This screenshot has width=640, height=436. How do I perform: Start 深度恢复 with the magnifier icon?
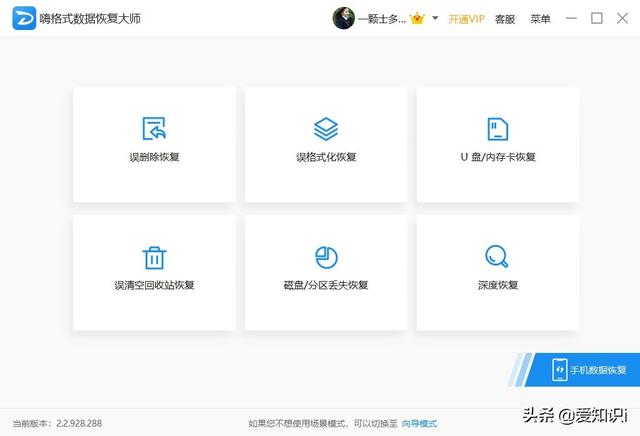(x=497, y=257)
